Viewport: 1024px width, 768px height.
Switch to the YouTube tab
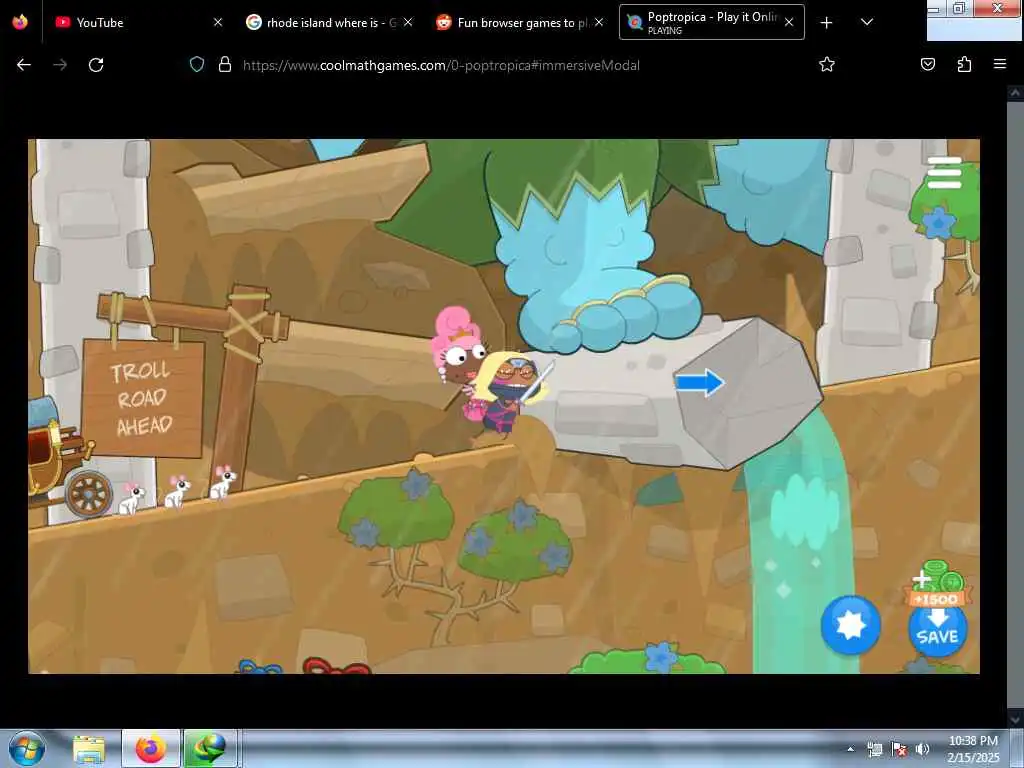point(137,22)
